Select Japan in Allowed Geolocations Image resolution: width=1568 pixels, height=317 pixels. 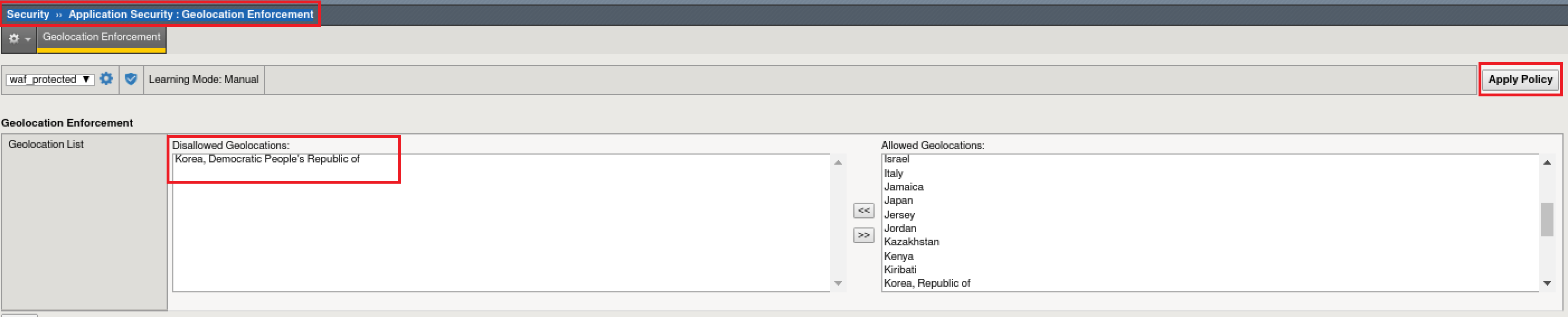(898, 201)
